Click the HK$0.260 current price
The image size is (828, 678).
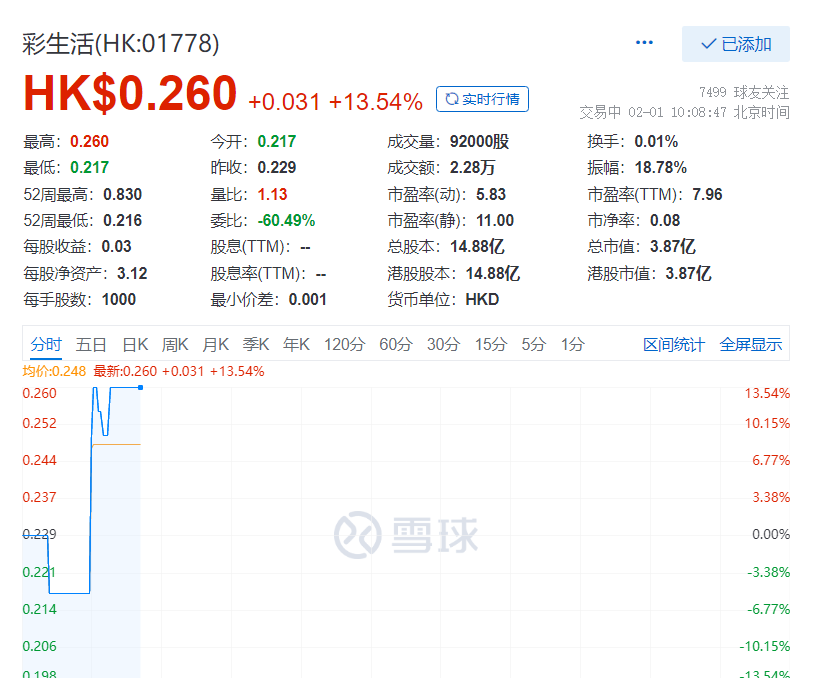tap(129, 93)
